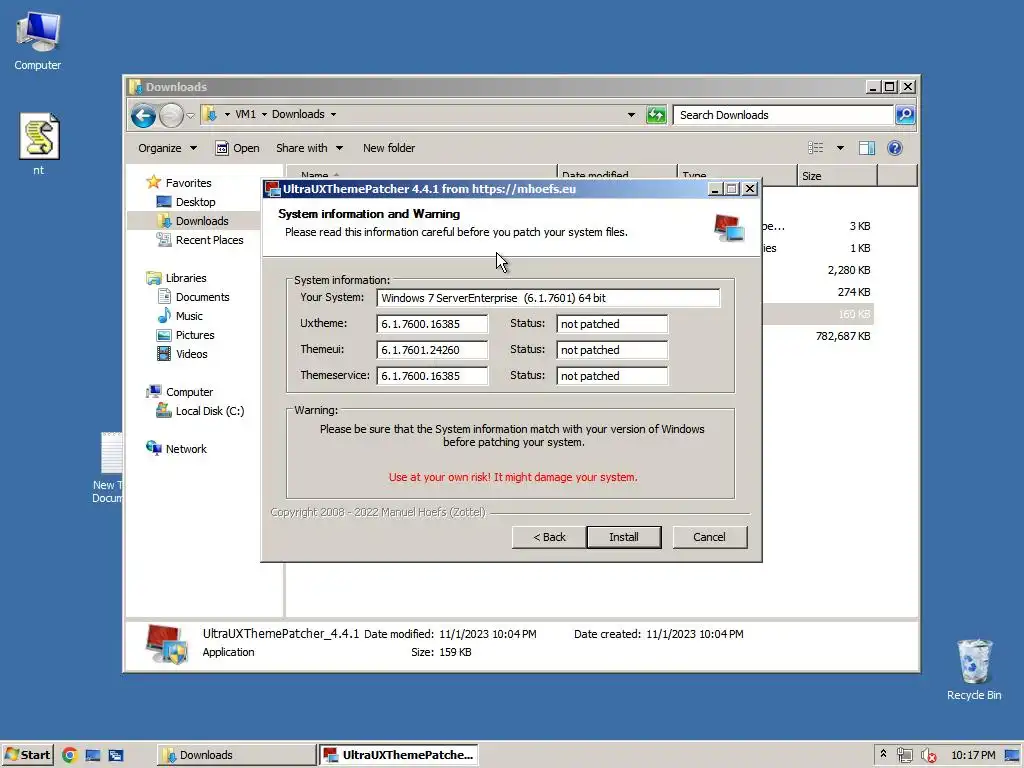Click the 3 KB file size entry
The height and width of the screenshot is (768, 1024).
(x=859, y=226)
